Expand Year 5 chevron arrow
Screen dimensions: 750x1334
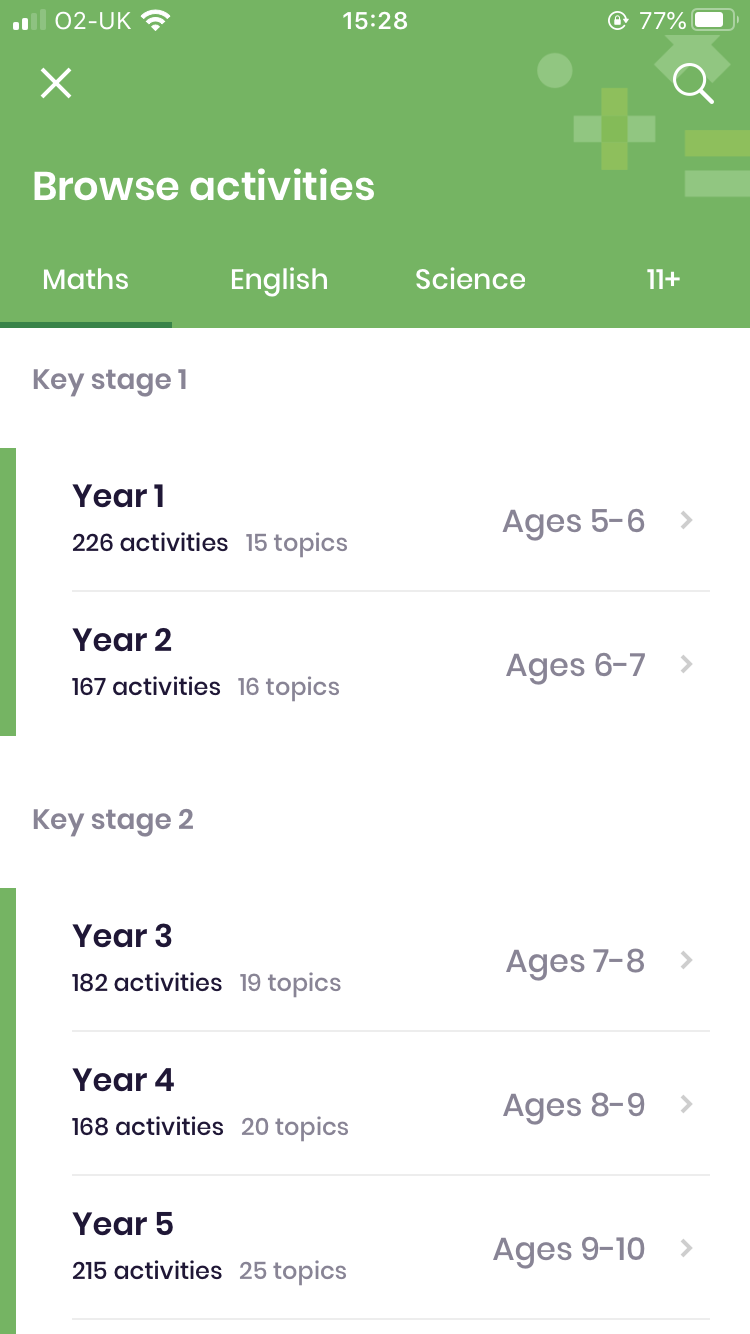[x=686, y=1248]
